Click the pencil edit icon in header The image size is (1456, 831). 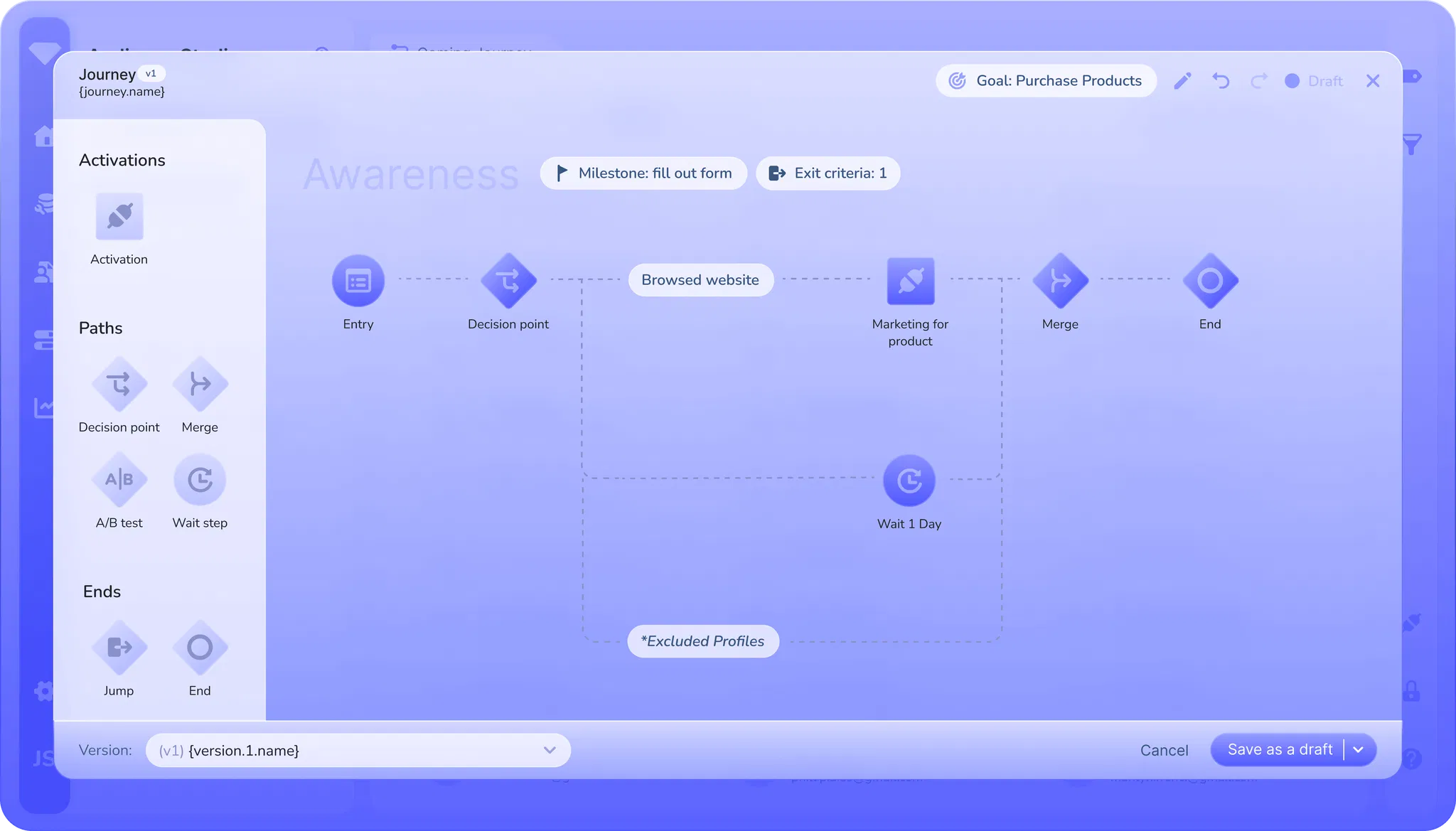1182,81
